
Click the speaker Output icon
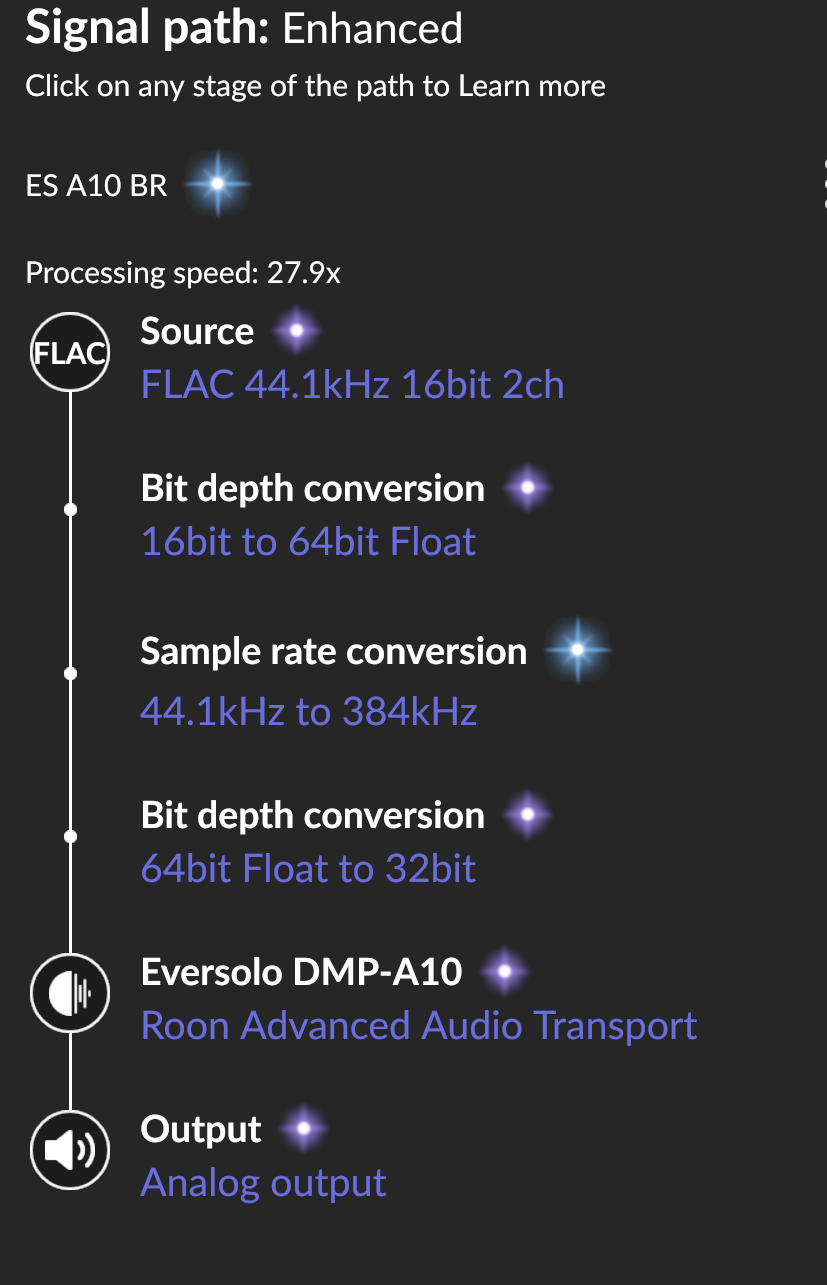[70, 1151]
